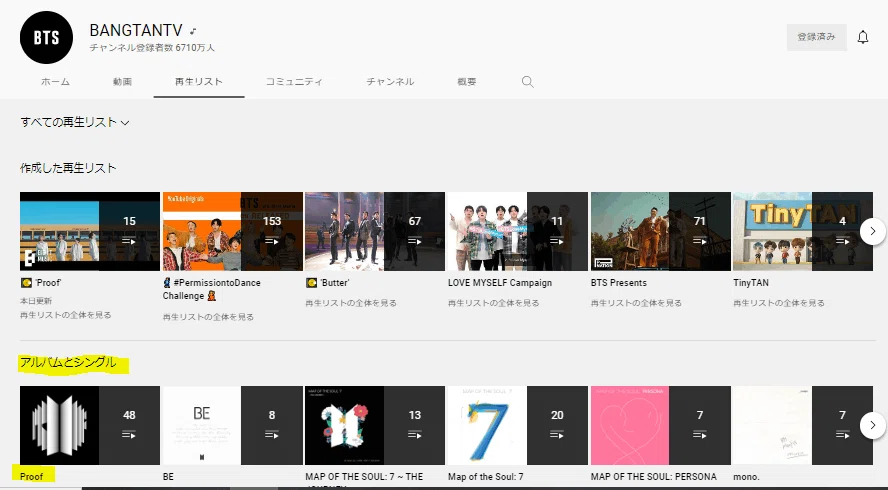Click playlist icon on BE album thumbnail
Viewport: 888px width, 490px height.
[x=272, y=434]
